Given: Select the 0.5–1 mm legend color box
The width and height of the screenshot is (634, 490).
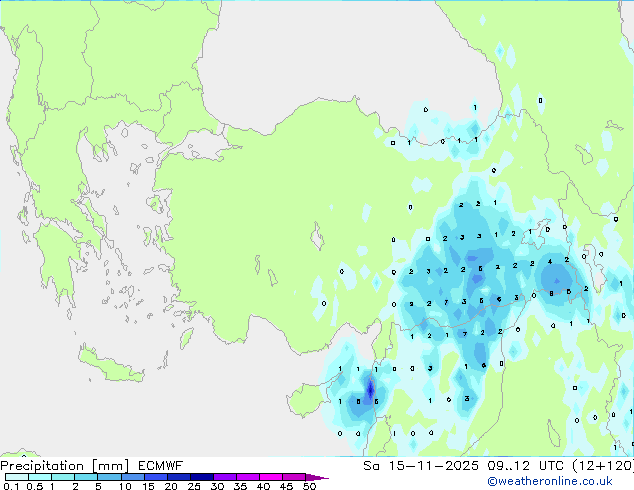Looking at the screenshot, I should coord(40,477).
